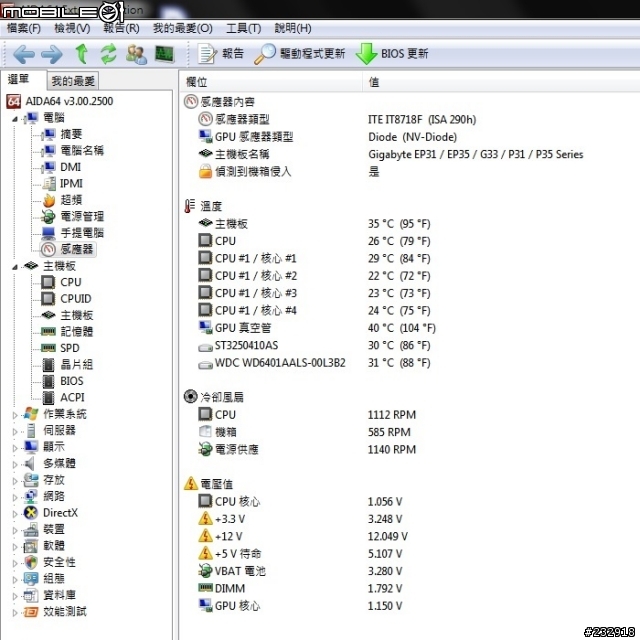Open the green monitor graph toolbar icon

[165, 54]
